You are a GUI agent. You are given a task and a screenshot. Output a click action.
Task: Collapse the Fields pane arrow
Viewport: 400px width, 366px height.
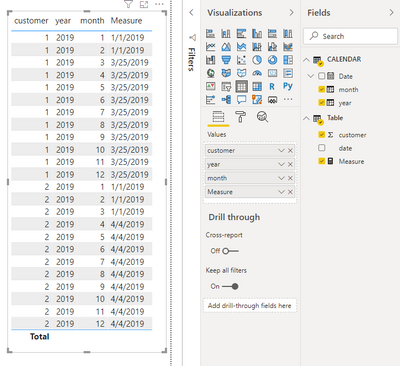click(x=391, y=13)
